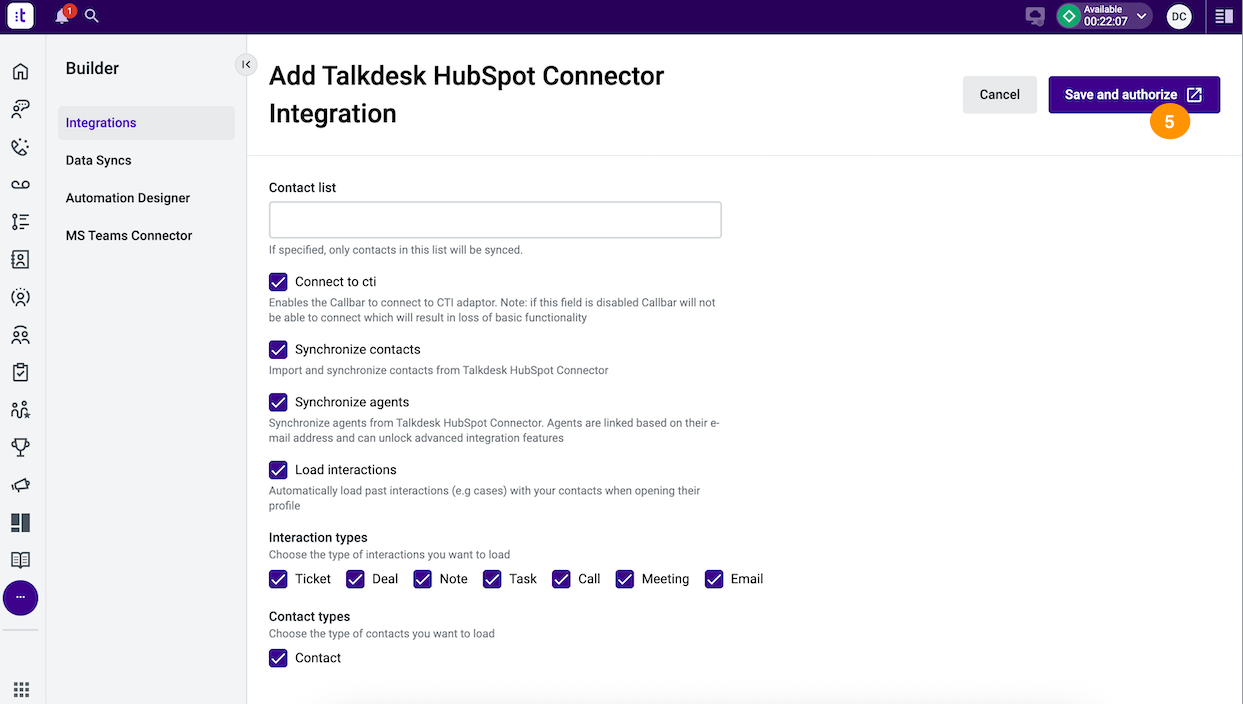Screen dimensions: 1243x704
Task: Open the Trophy gamification icon
Action: (20, 447)
